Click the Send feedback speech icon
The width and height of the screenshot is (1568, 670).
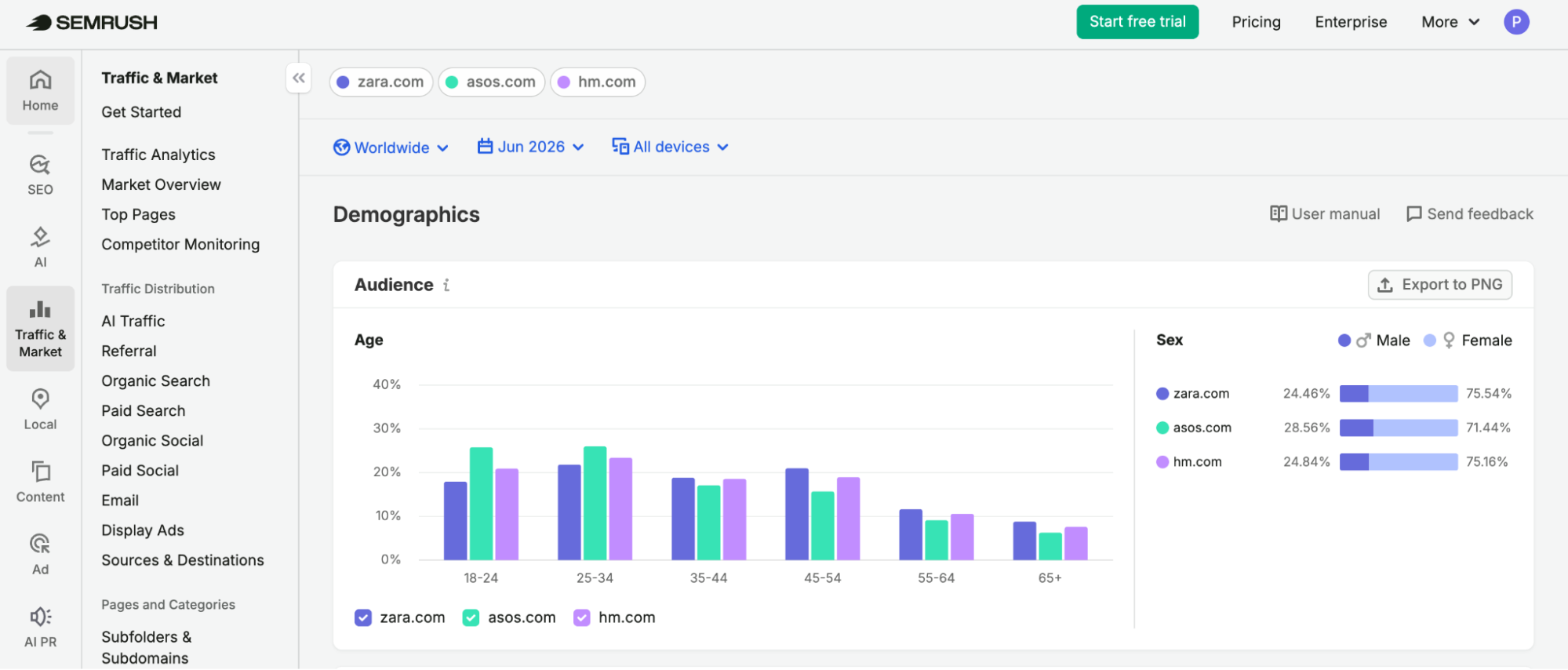click(x=1414, y=214)
